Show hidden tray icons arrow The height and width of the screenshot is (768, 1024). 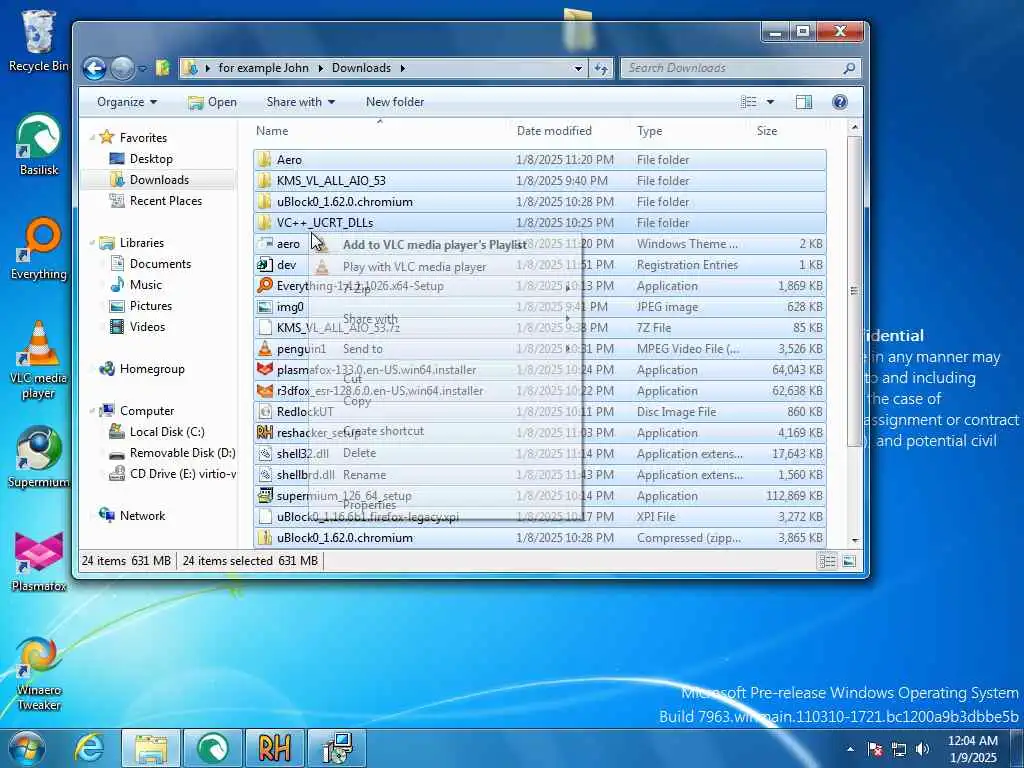point(850,749)
